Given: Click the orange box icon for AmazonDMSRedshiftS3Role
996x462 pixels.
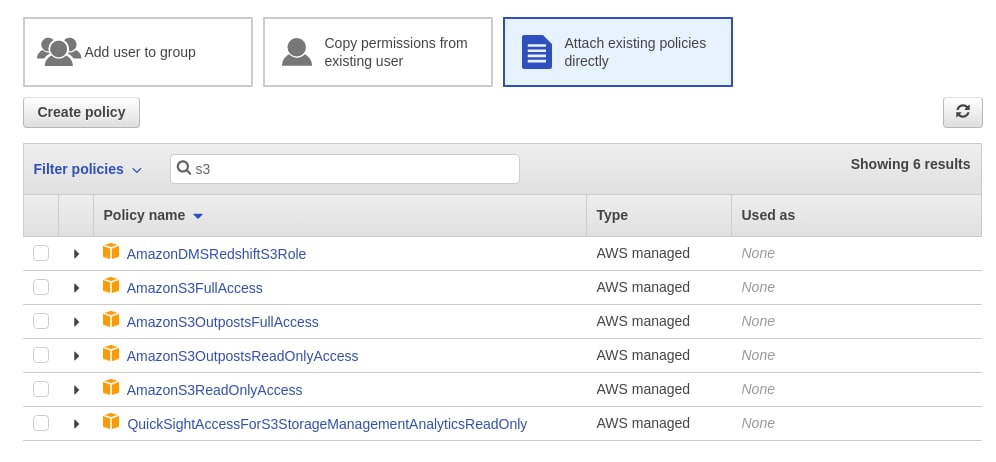Looking at the screenshot, I should point(111,252).
